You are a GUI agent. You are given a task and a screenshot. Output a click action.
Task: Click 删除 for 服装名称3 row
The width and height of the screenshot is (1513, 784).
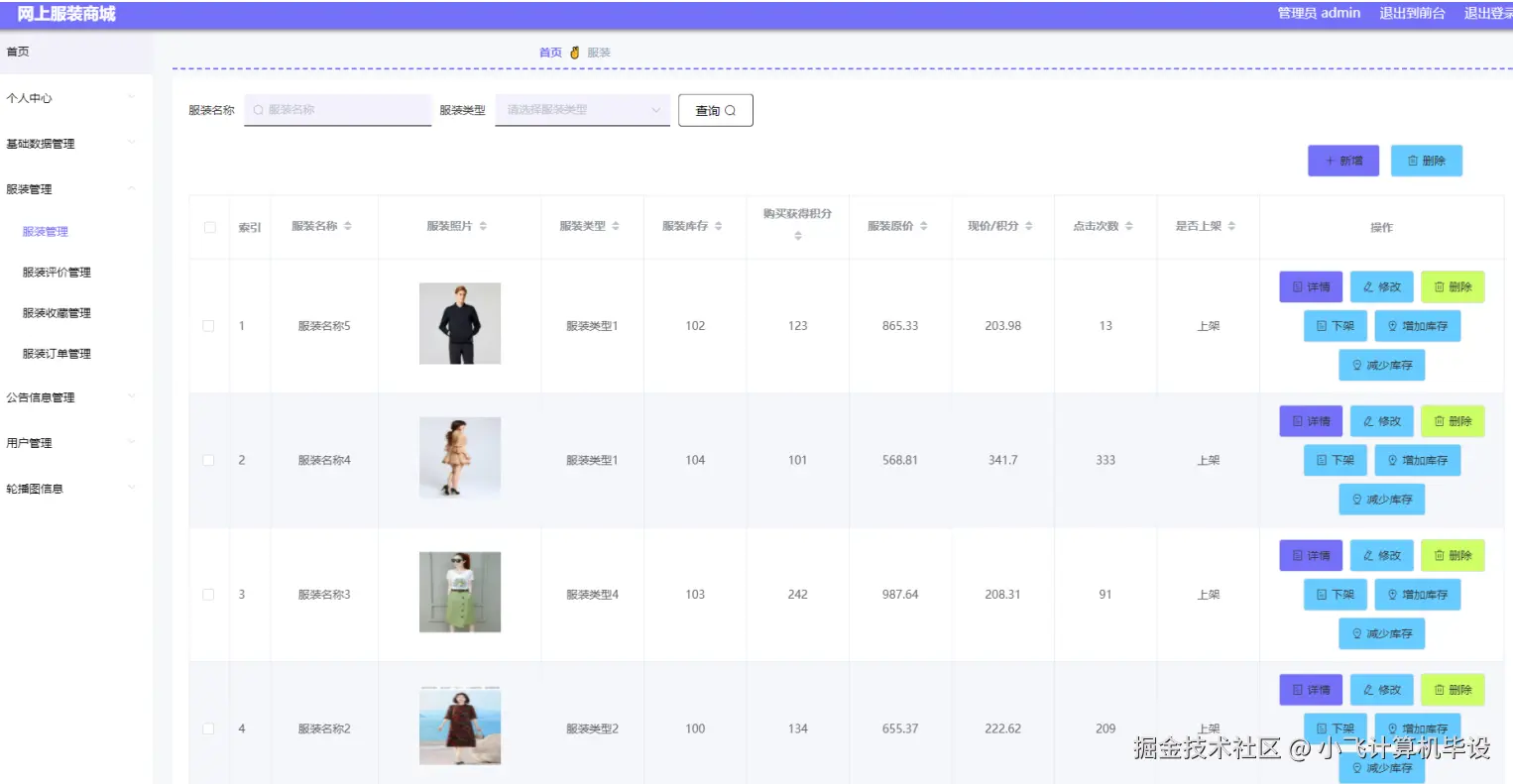[x=1453, y=555]
